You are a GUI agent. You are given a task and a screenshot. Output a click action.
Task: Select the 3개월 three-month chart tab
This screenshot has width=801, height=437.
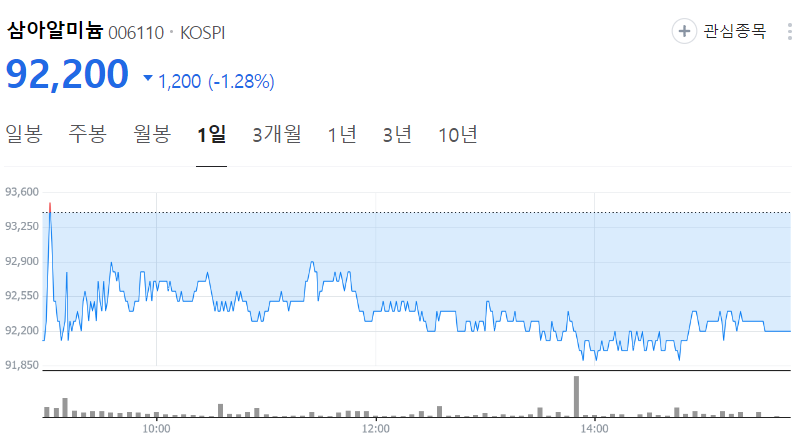(x=277, y=134)
